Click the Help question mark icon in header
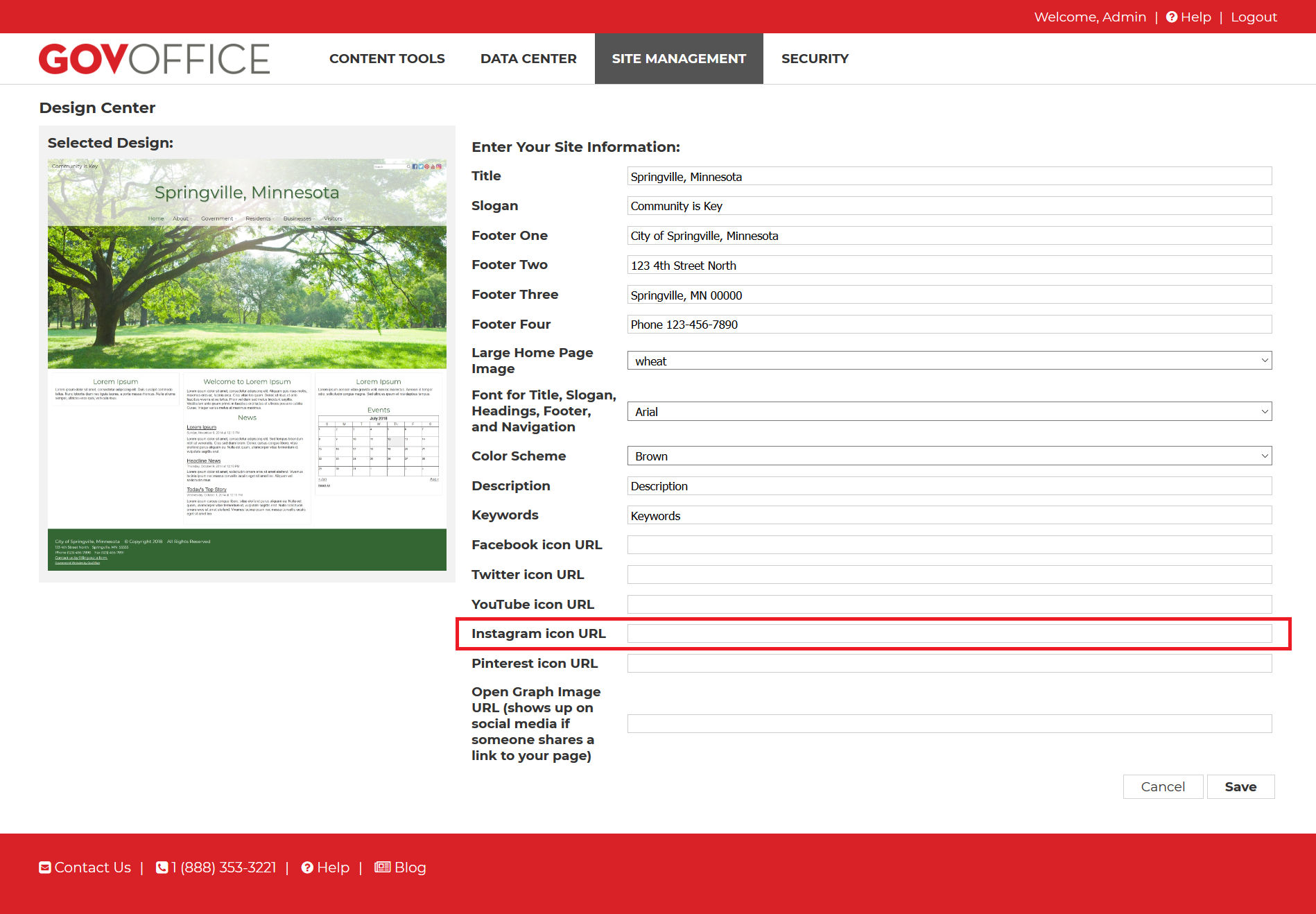Viewport: 1316px width, 914px height. [x=1172, y=17]
